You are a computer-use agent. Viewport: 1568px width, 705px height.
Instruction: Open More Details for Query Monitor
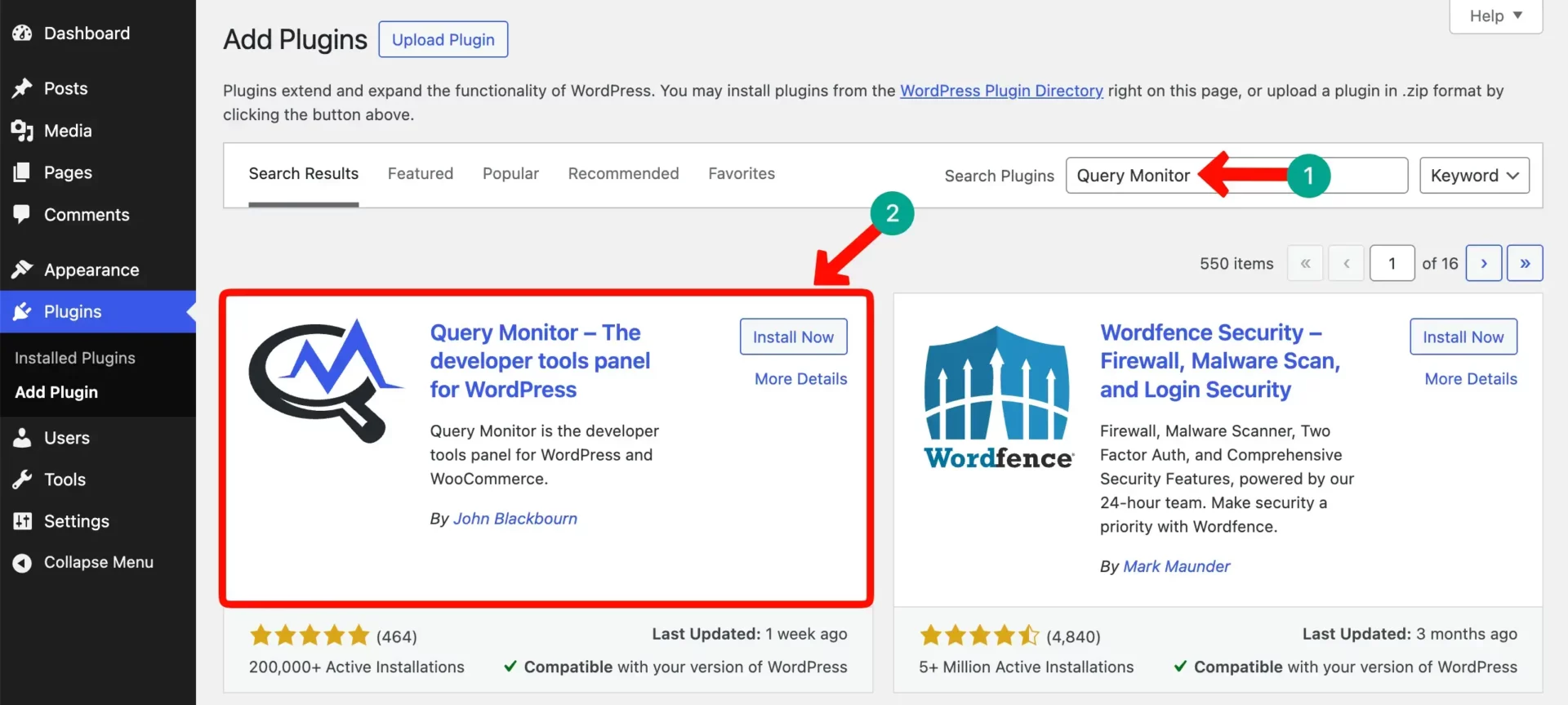coord(800,379)
